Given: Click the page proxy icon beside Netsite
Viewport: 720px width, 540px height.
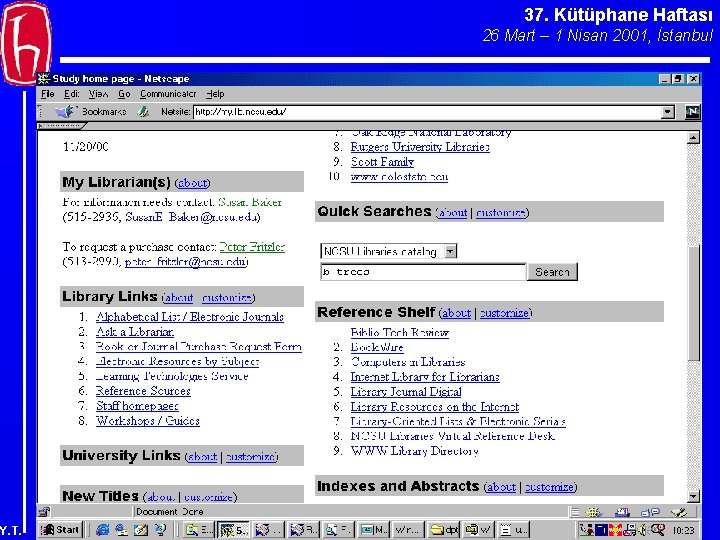Looking at the screenshot, I should point(144,112).
